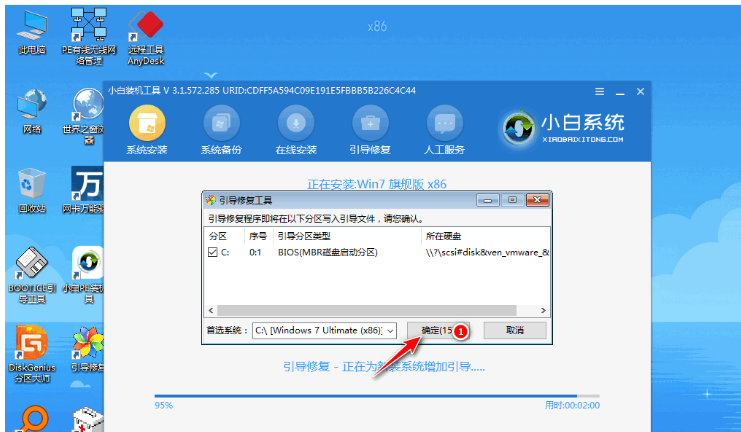
Task: Select the 在线安装 download icon
Action: click(296, 123)
